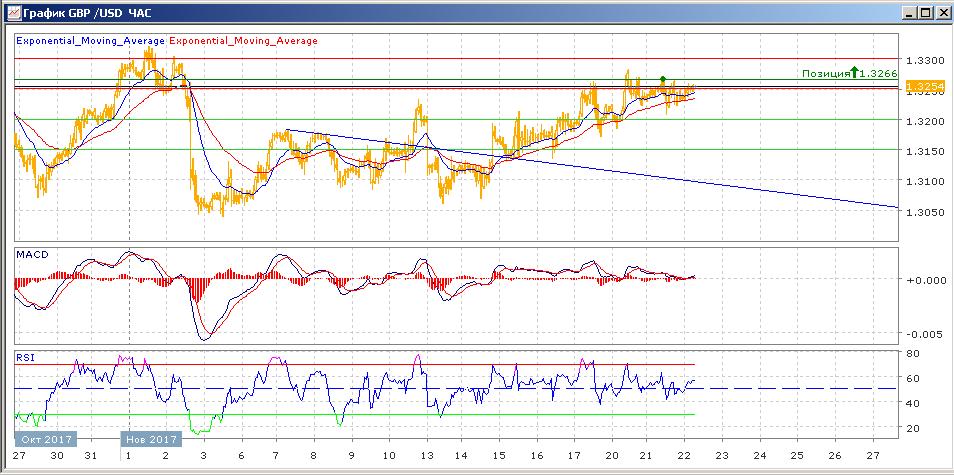Minimize the GBP/USD chart window

tap(908, 12)
